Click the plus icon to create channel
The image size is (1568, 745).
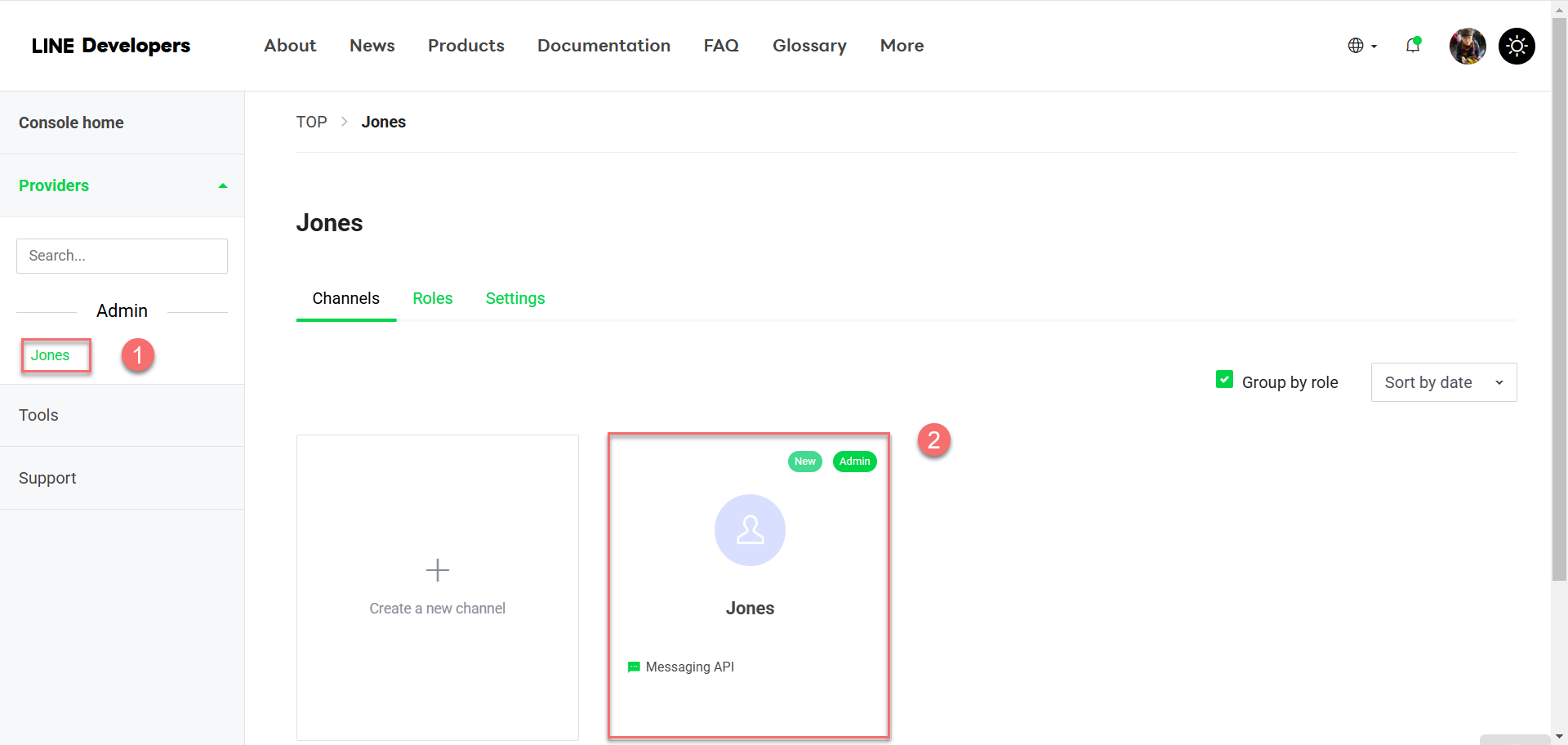[x=438, y=569]
